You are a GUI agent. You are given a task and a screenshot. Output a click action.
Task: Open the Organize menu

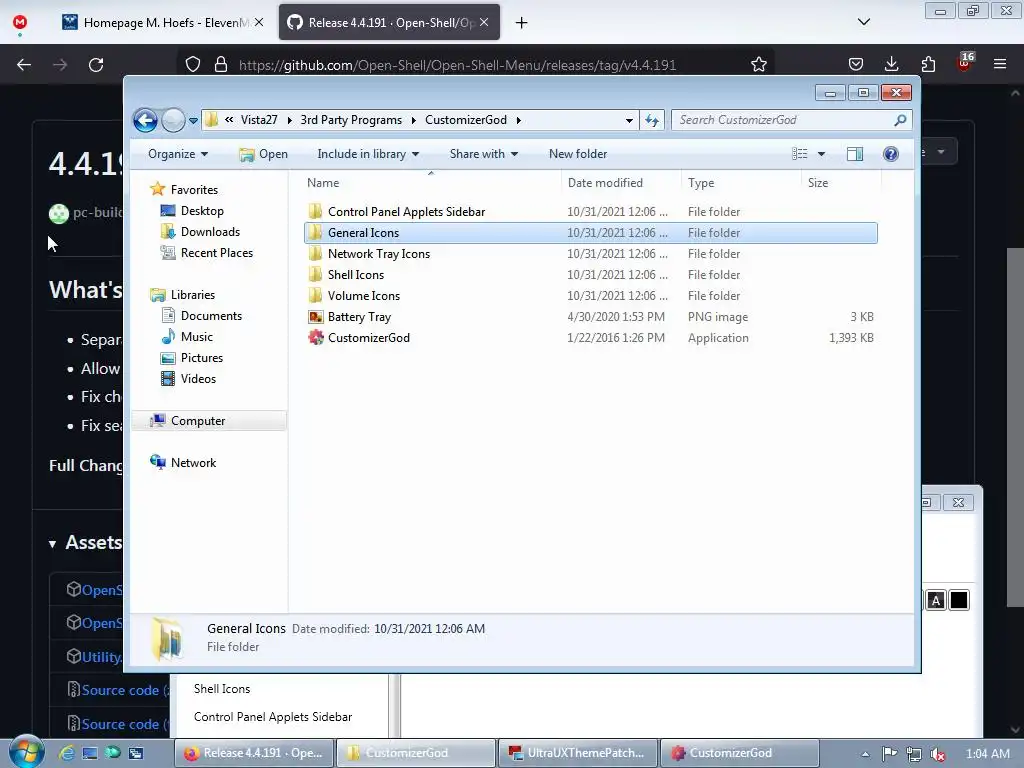click(178, 154)
